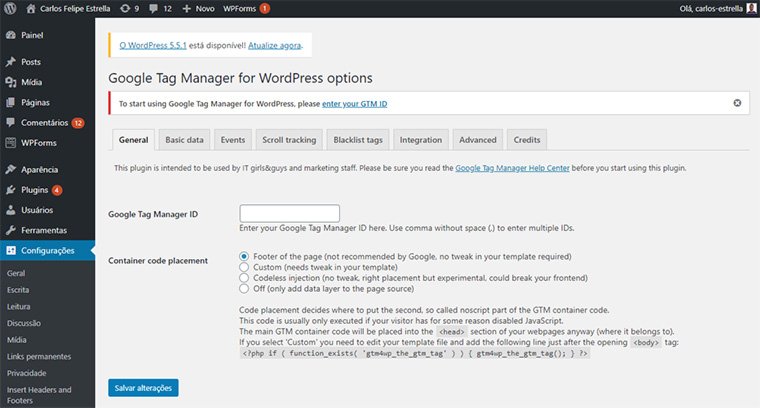Image resolution: width=760 pixels, height=408 pixels.
Task: Click the Painel dashboard icon
Action: (x=11, y=35)
